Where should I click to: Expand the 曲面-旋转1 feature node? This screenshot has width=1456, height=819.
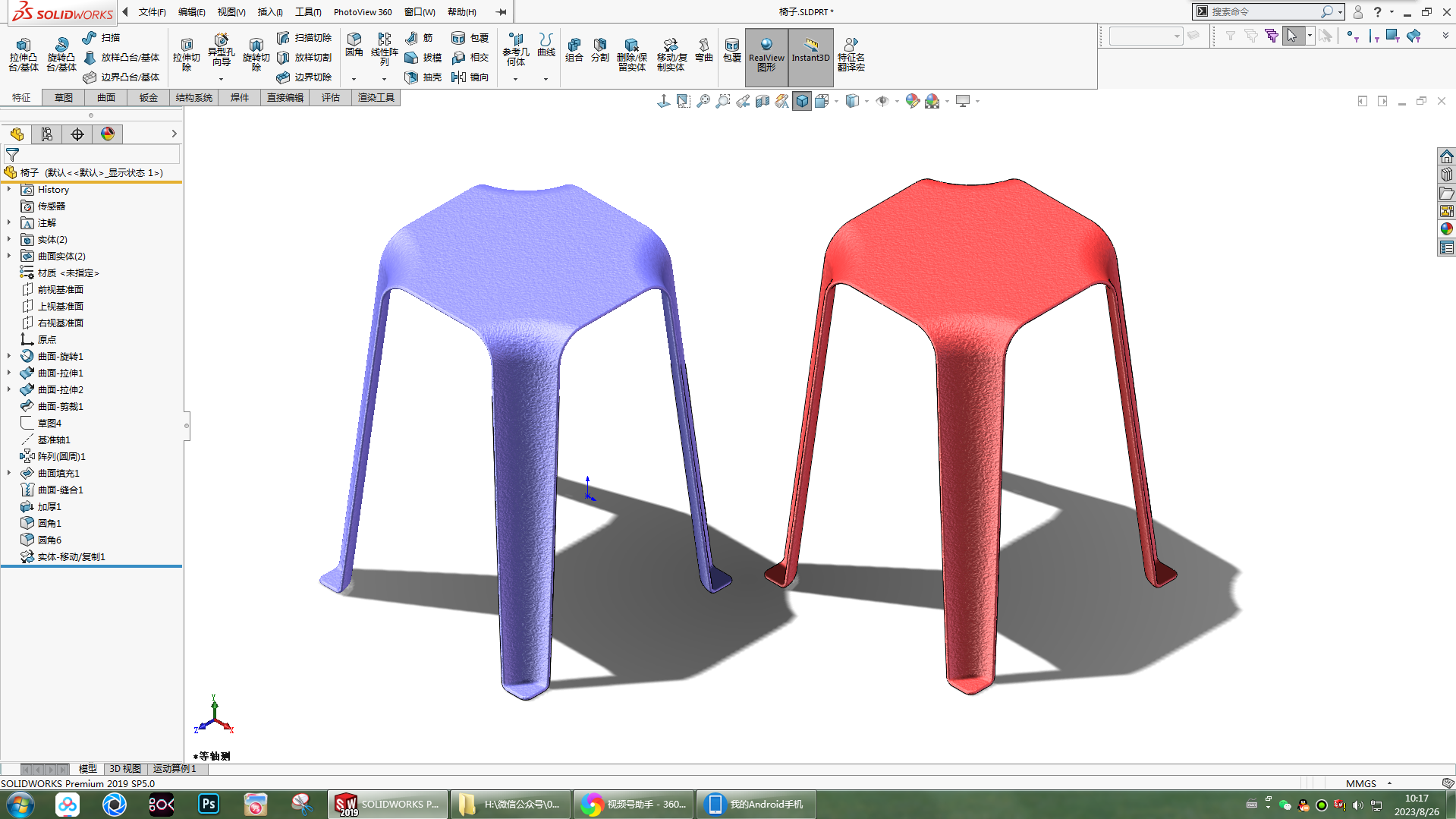(x=9, y=357)
